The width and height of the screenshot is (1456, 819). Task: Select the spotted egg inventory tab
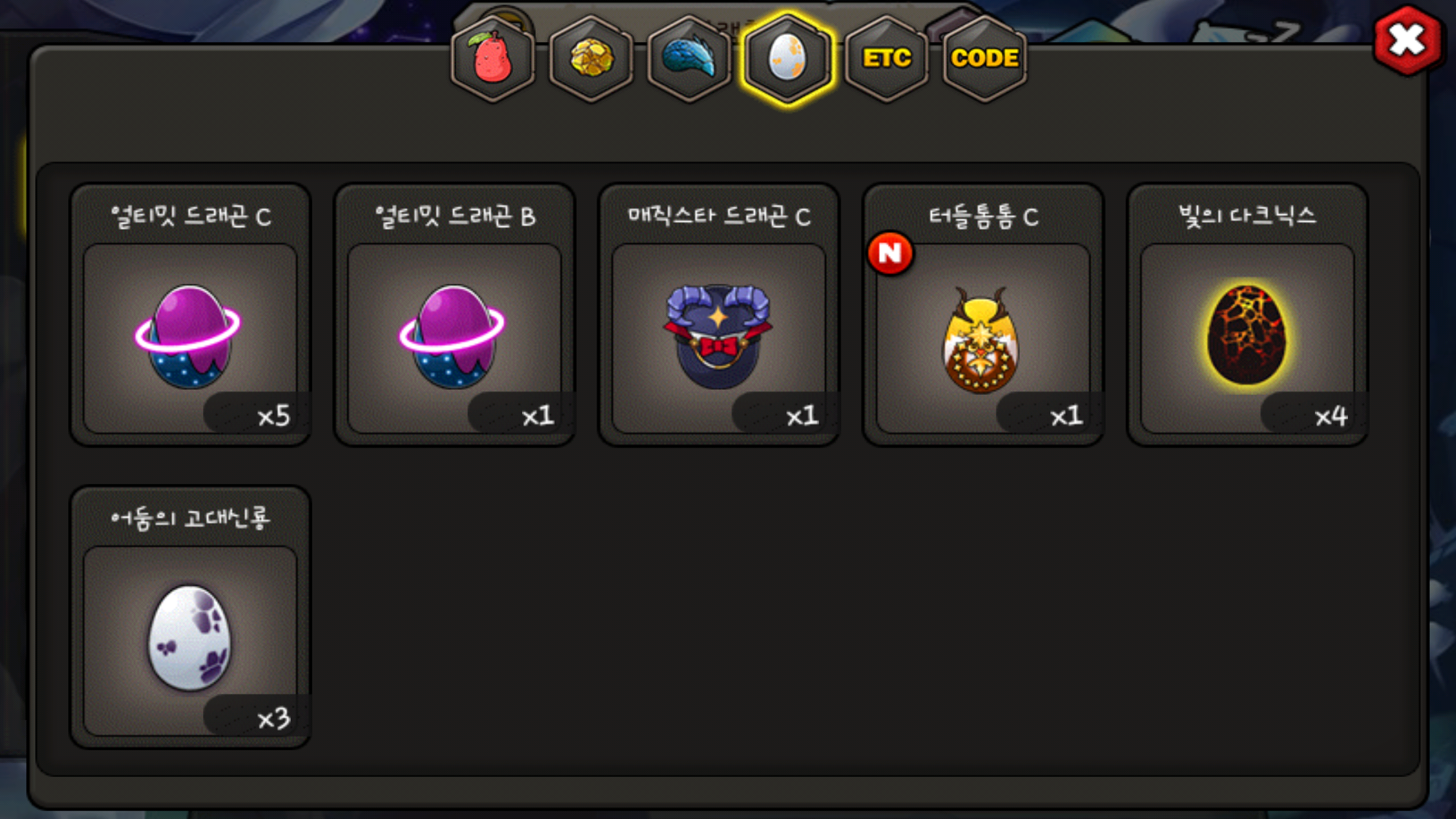788,58
